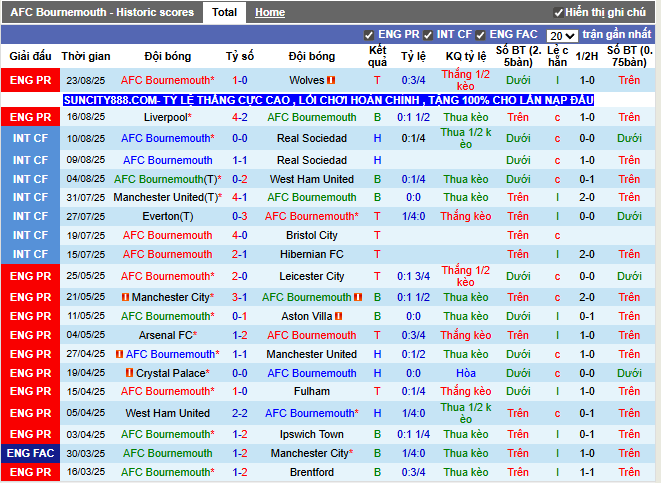
Task: Uncheck the ENG PR league filter
Action: point(369,35)
